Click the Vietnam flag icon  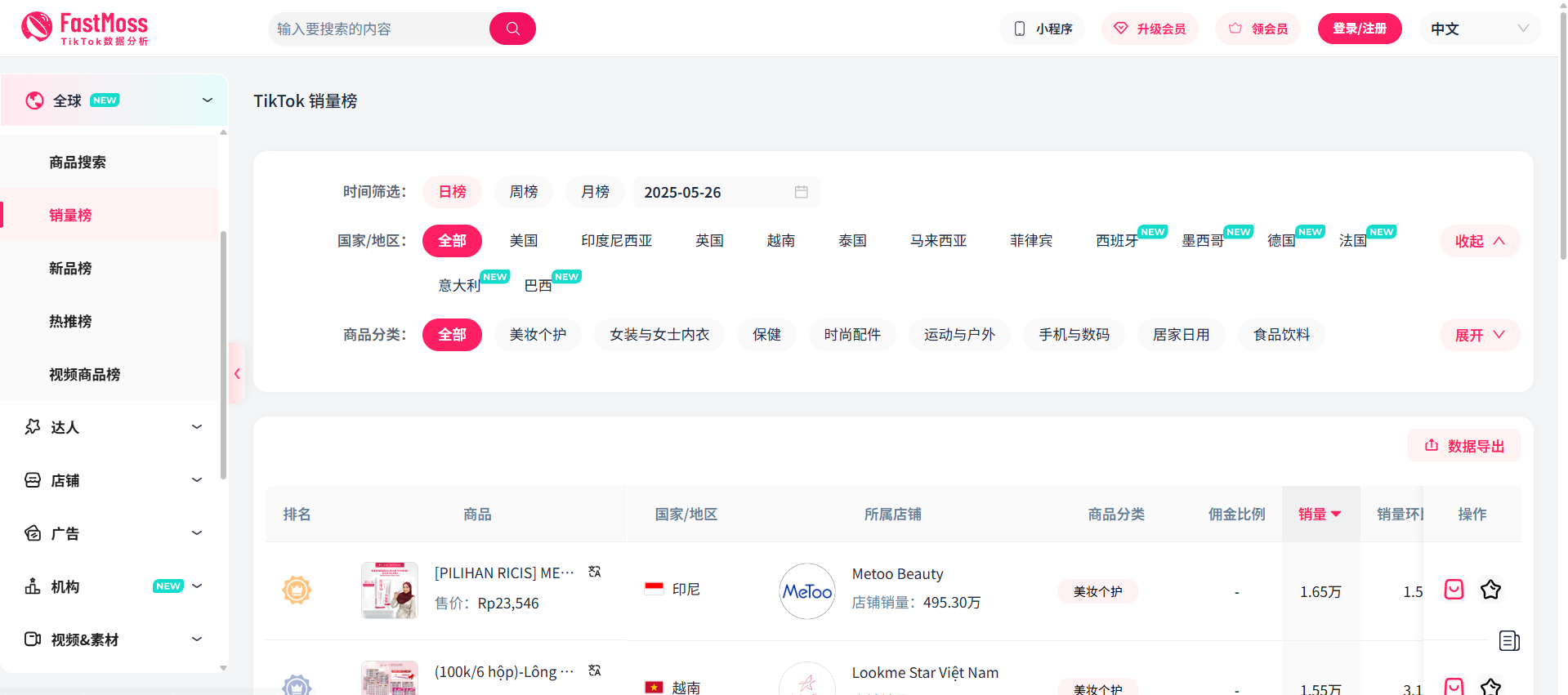[654, 687]
